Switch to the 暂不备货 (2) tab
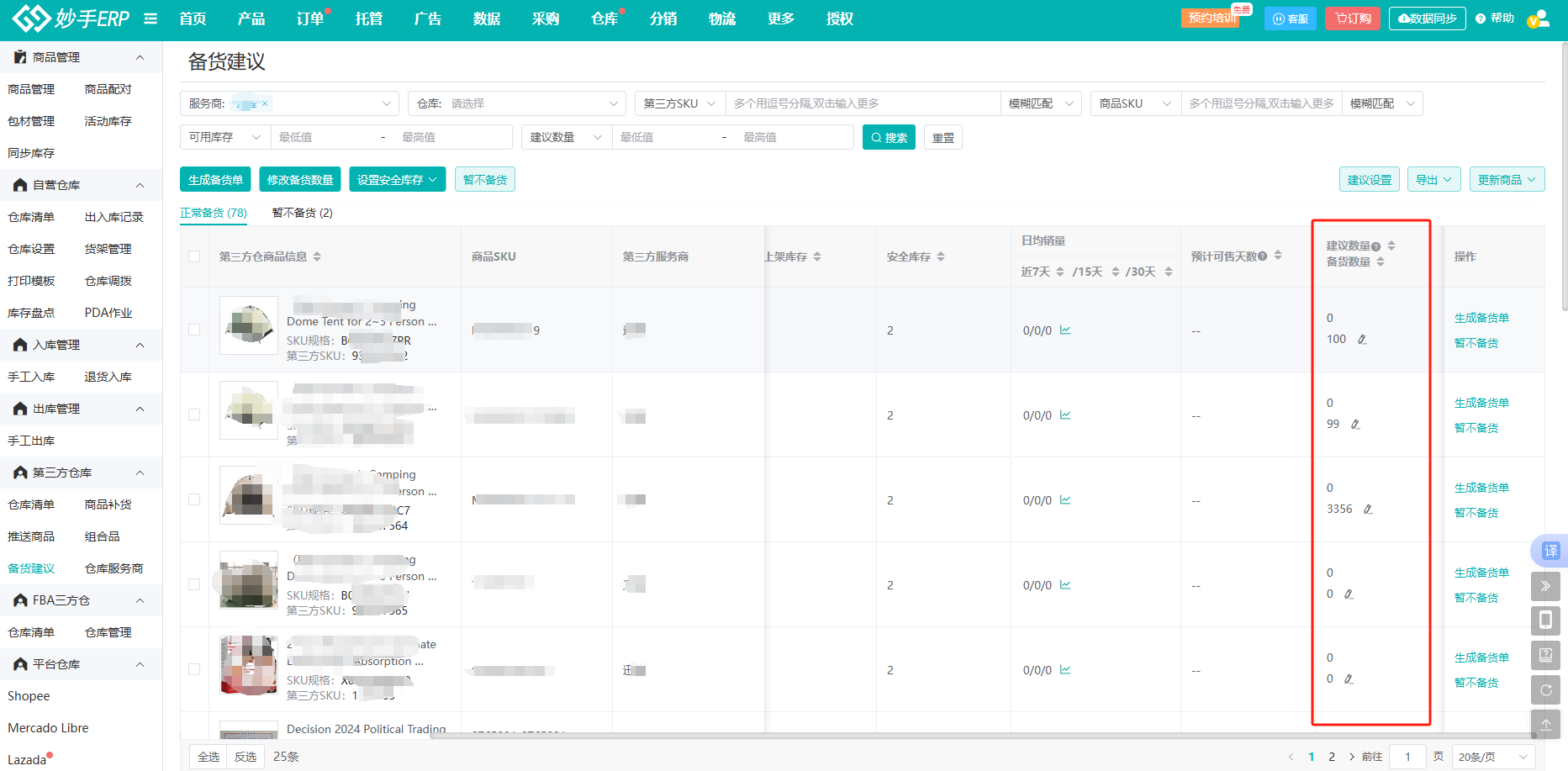The height and width of the screenshot is (771, 1568). pos(302,213)
